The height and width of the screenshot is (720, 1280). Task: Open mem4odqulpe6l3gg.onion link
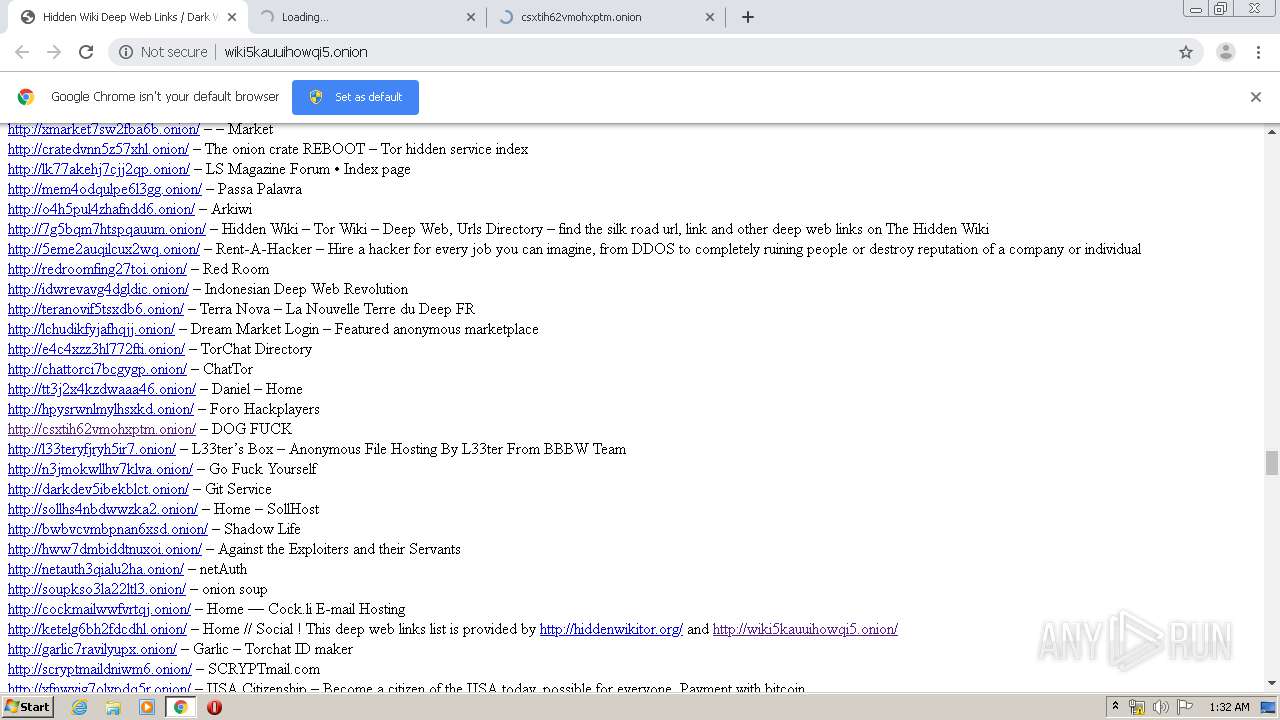tap(105, 189)
